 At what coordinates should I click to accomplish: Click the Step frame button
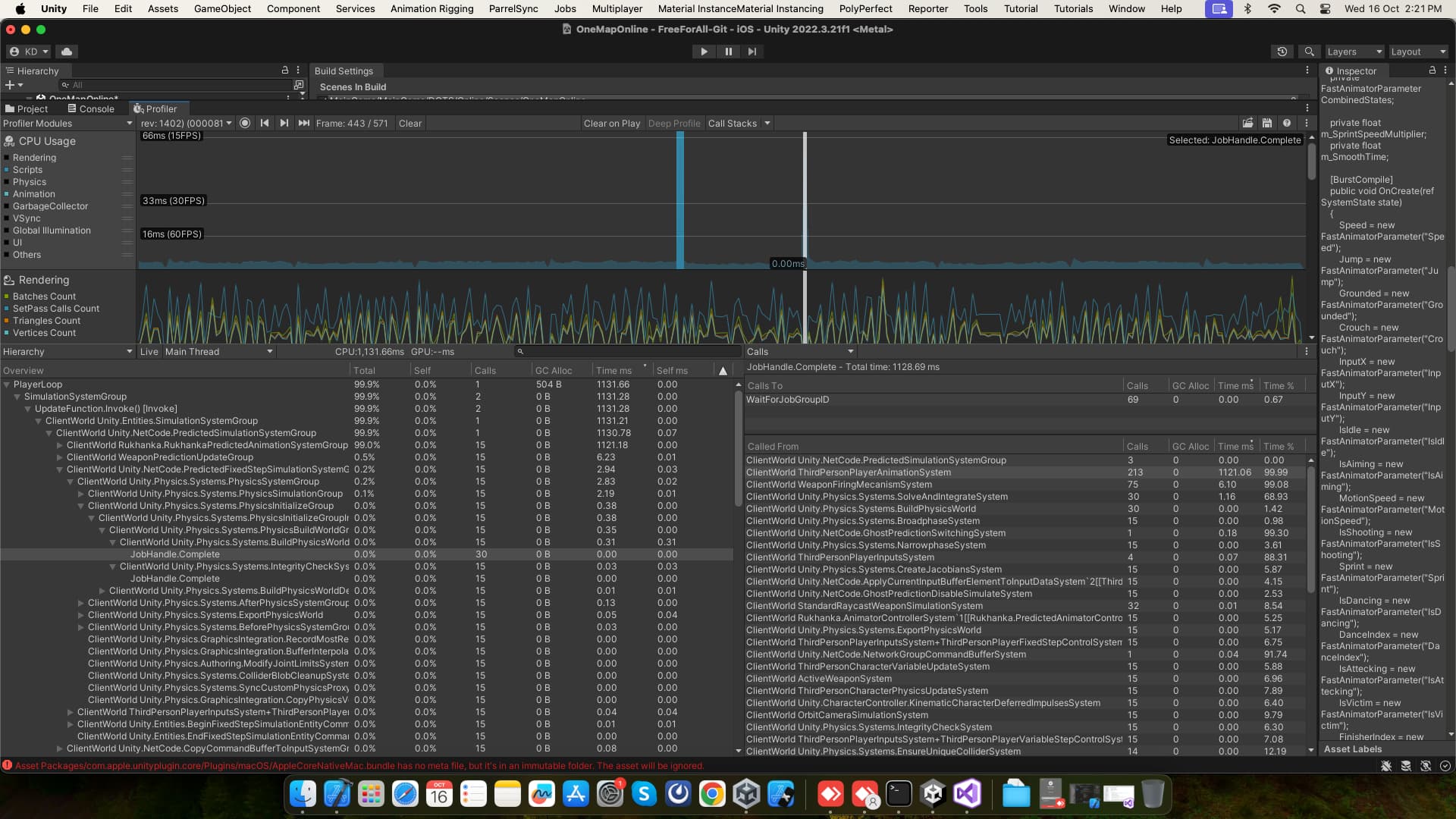tap(752, 52)
